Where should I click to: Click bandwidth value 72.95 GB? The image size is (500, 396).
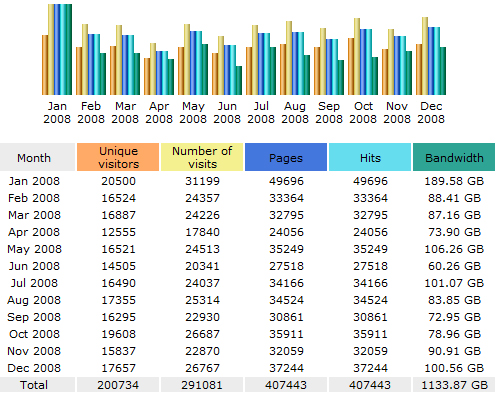click(454, 317)
